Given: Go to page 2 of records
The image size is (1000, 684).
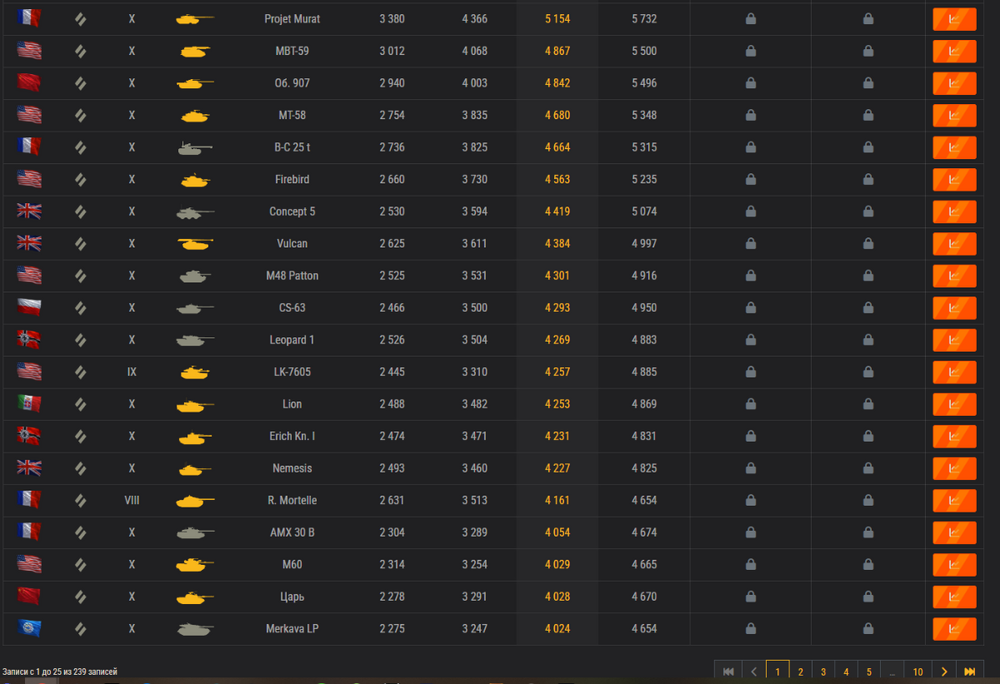Looking at the screenshot, I should [800, 672].
